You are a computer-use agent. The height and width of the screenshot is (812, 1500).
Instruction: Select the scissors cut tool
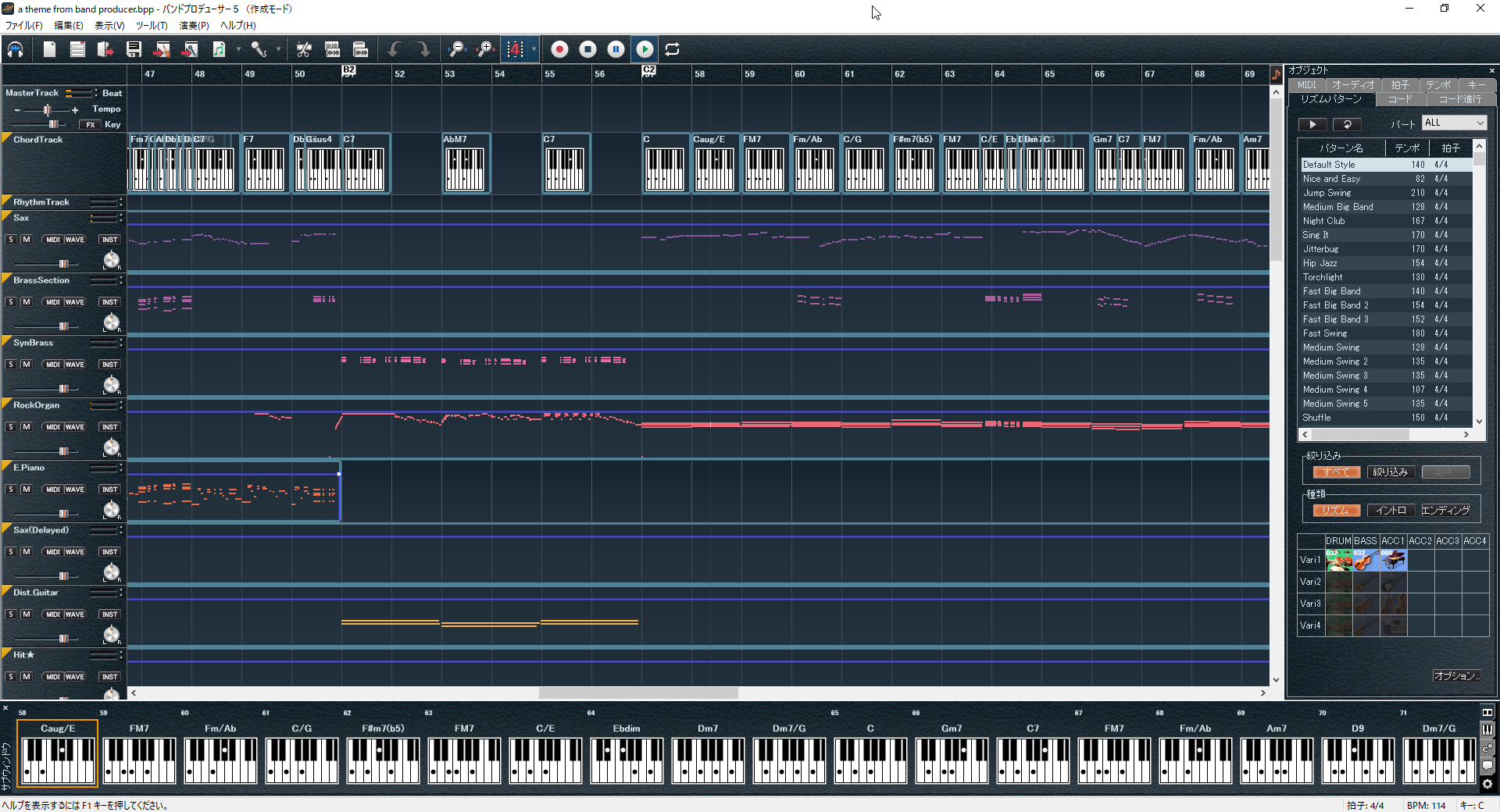[x=304, y=49]
